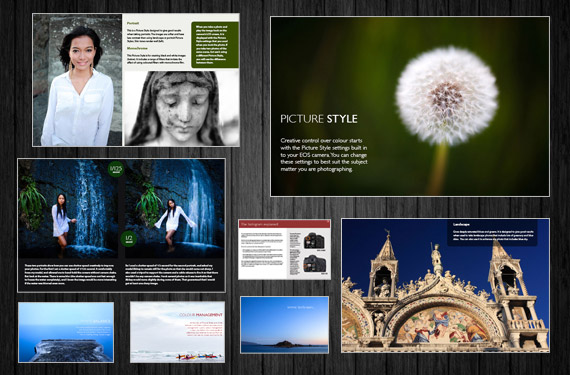Open the Picture Style dandelion page
Screen dimensions: 570x375
[x=410, y=106]
